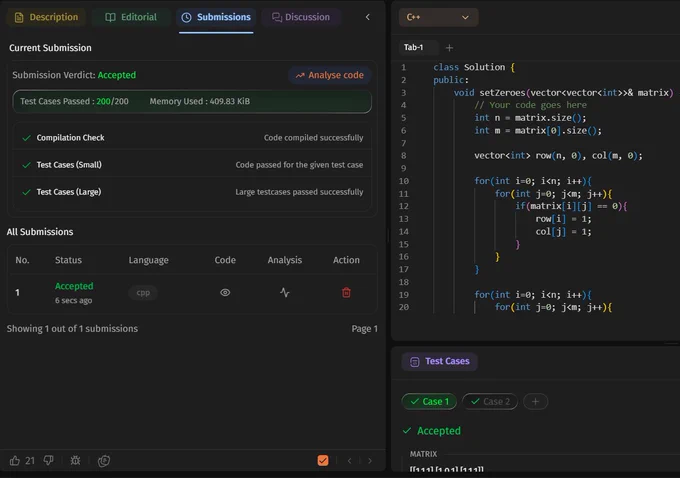680x478 pixels.
Task: Click the cpp language badge
Action: (x=143, y=293)
